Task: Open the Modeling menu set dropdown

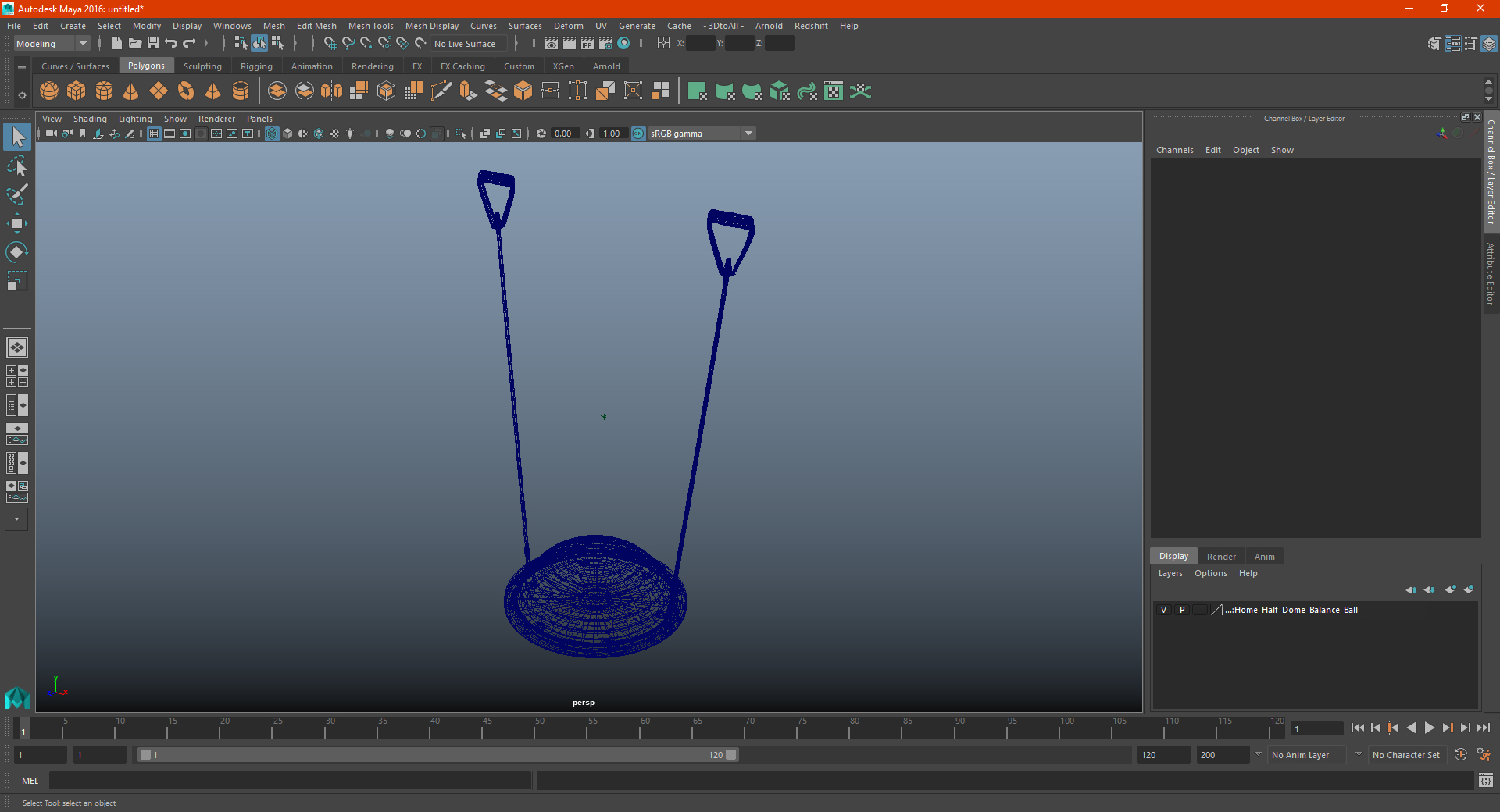Action: [x=52, y=44]
